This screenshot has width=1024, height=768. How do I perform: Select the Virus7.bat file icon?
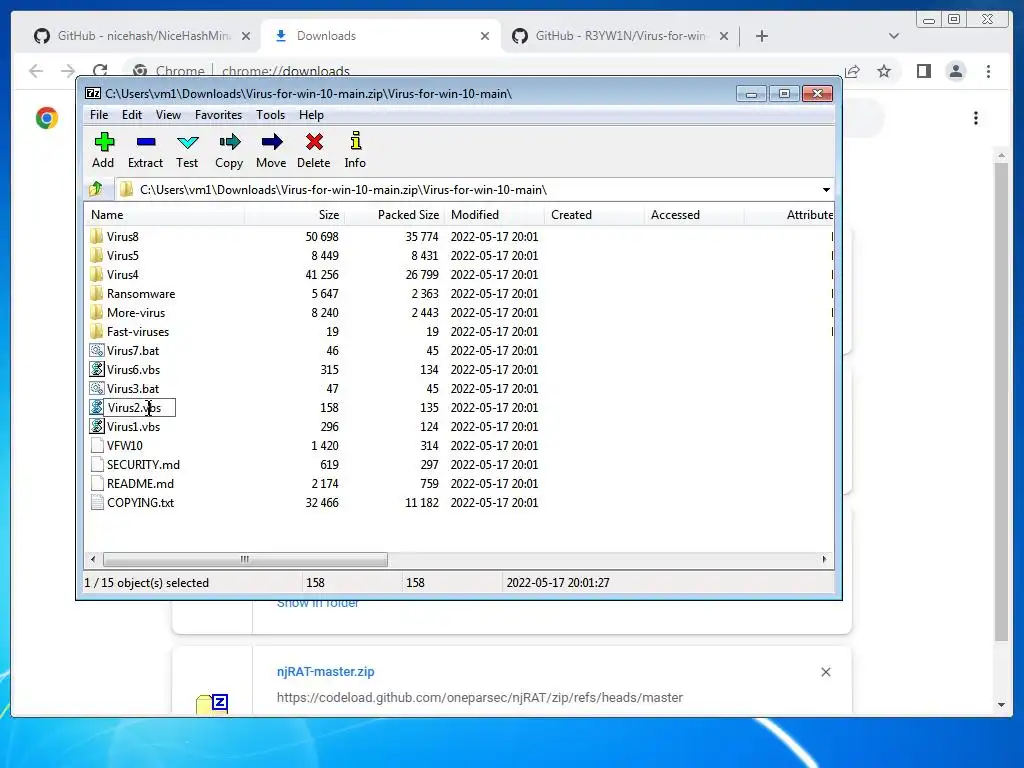tap(97, 350)
